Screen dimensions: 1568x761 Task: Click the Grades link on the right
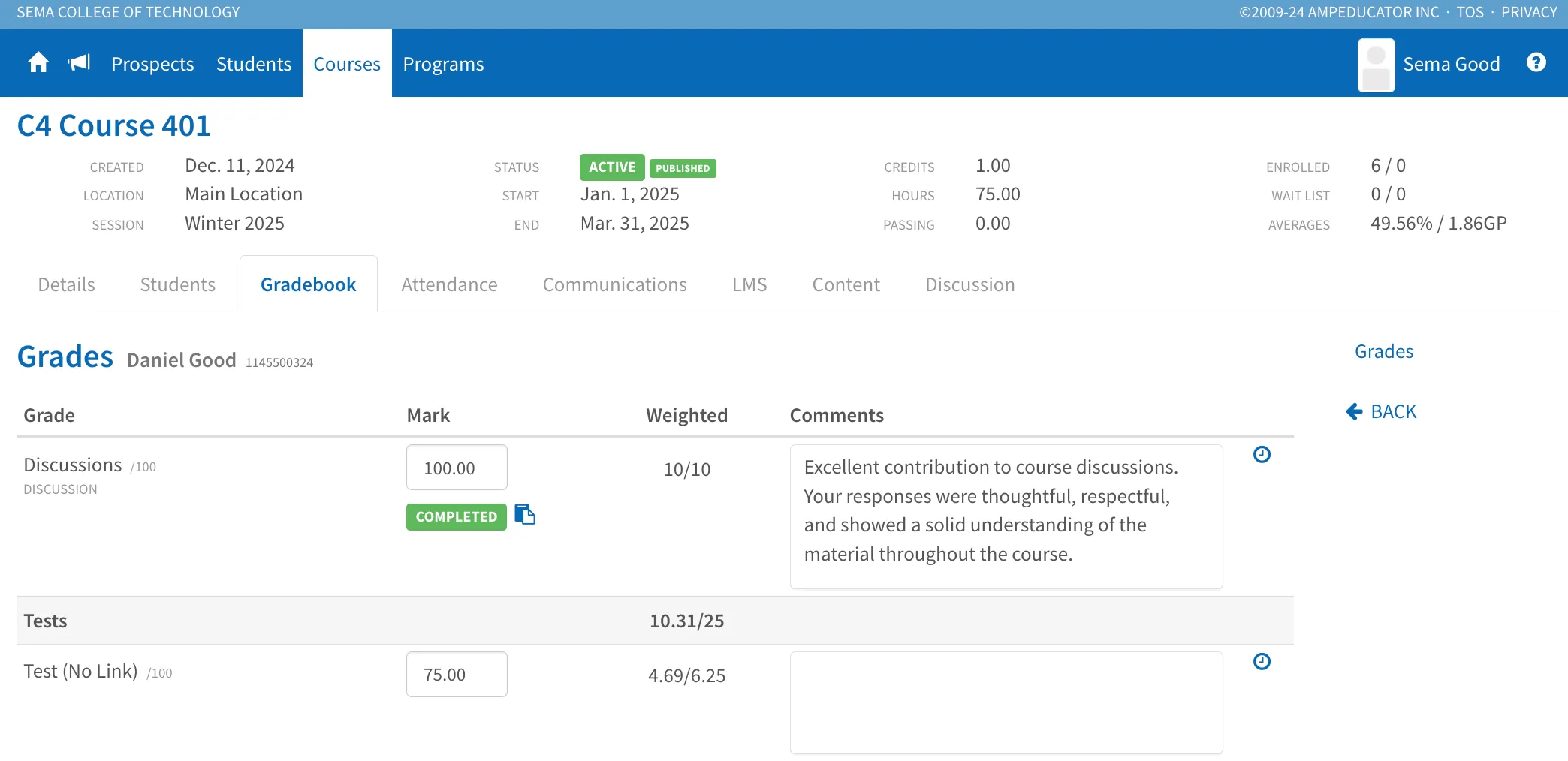pyautogui.click(x=1383, y=351)
